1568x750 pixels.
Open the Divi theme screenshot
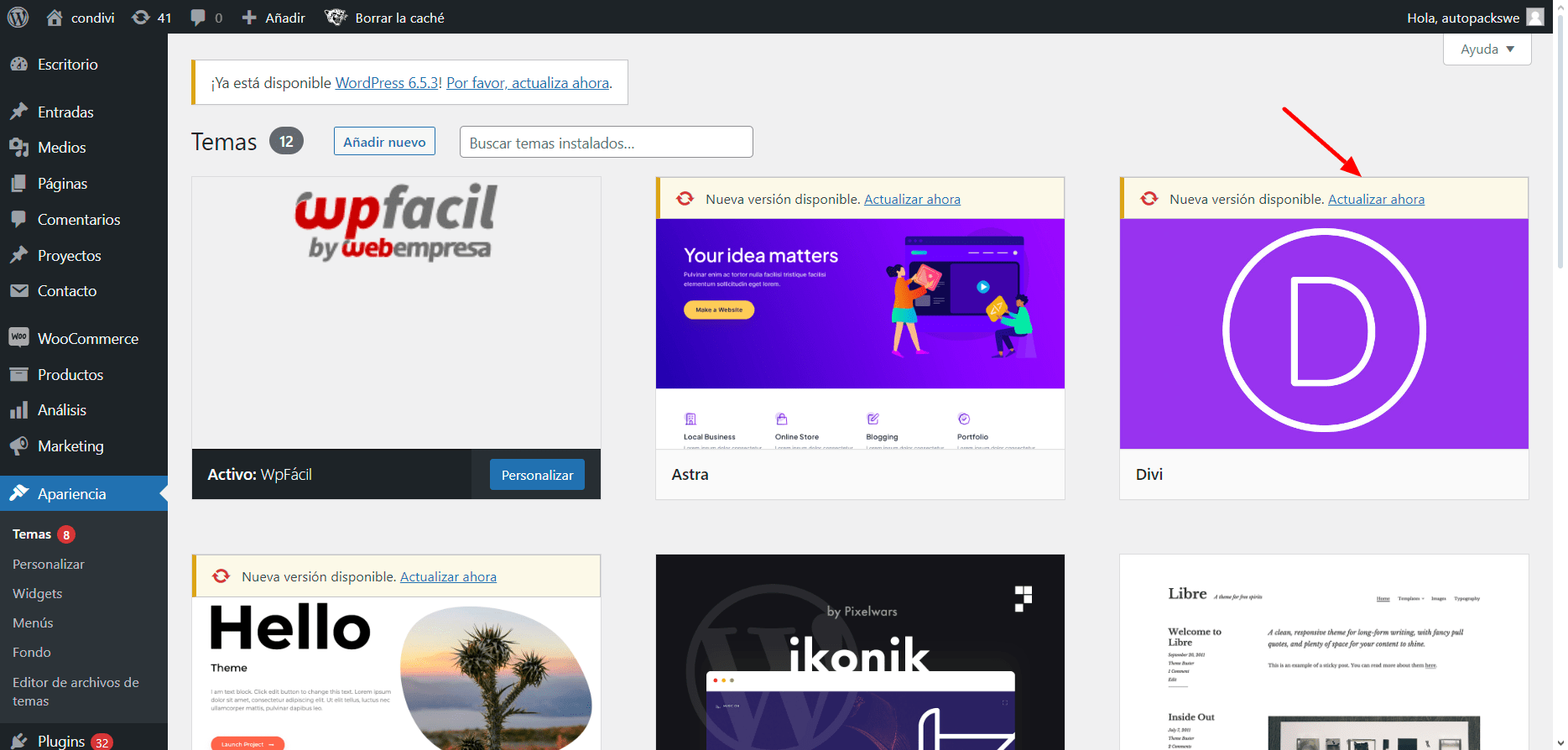[1324, 334]
